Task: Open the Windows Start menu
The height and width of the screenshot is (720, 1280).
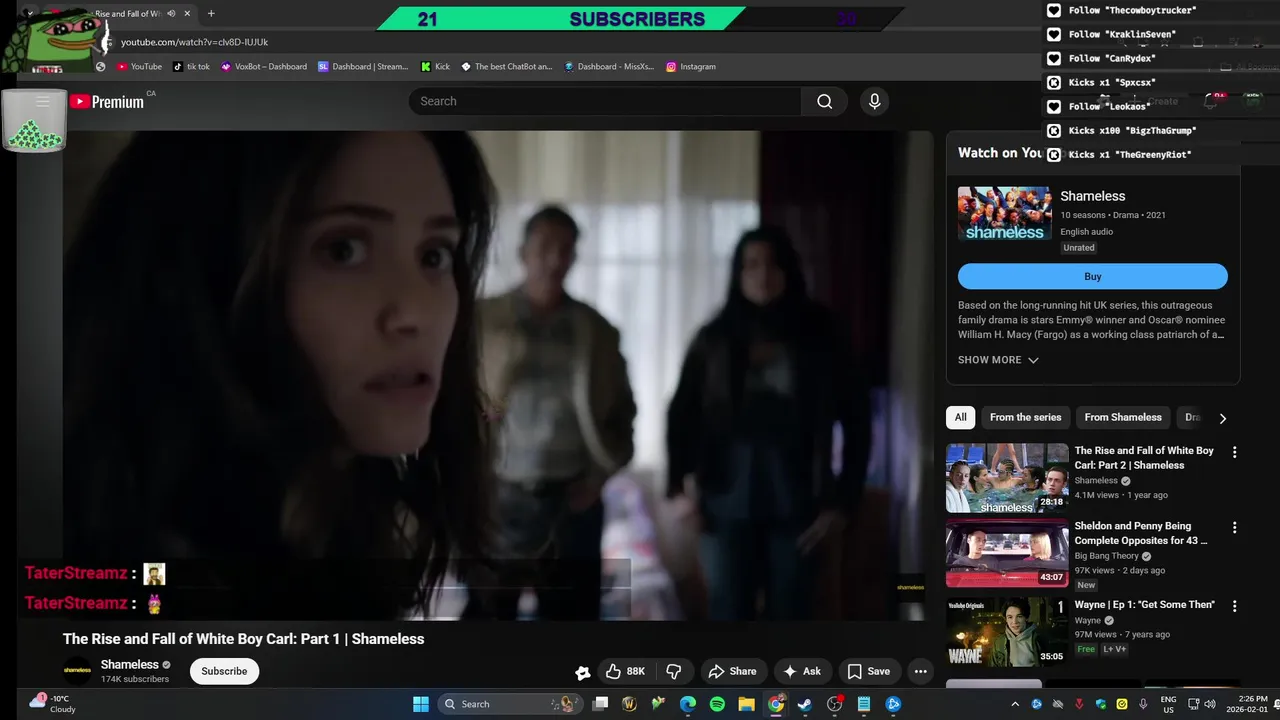Action: click(421, 704)
